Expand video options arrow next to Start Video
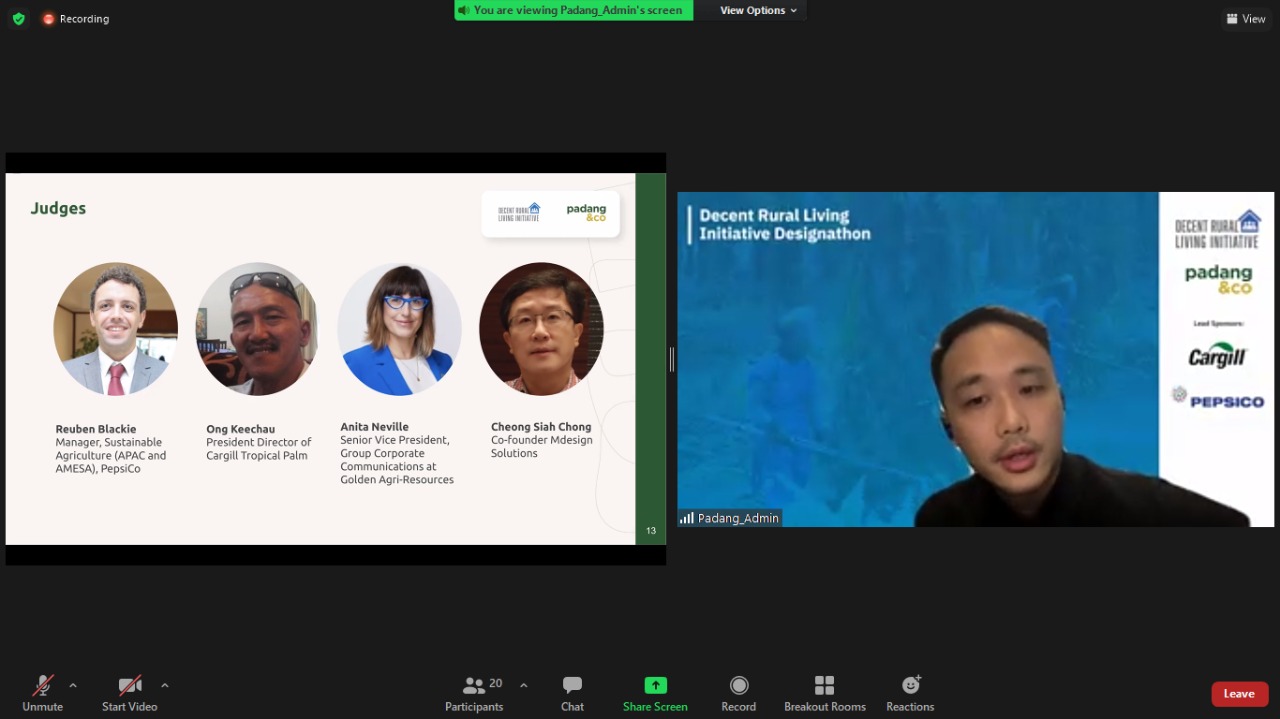Image resolution: width=1280 pixels, height=719 pixels. point(165,685)
